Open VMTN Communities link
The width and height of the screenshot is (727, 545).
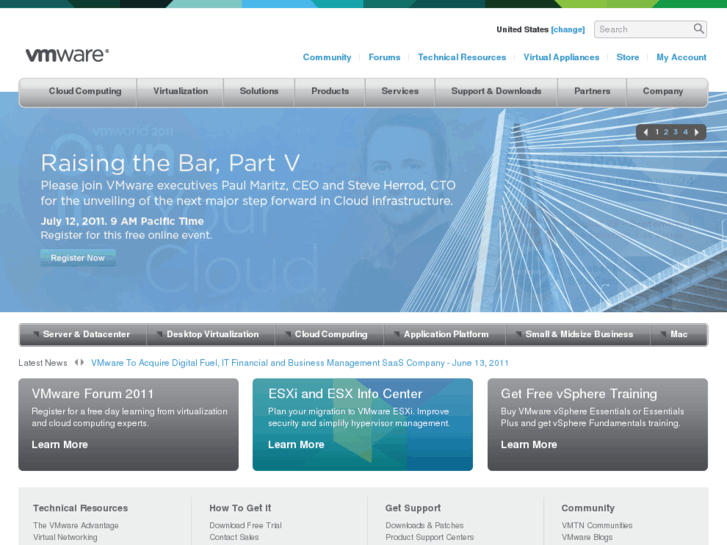(x=597, y=525)
